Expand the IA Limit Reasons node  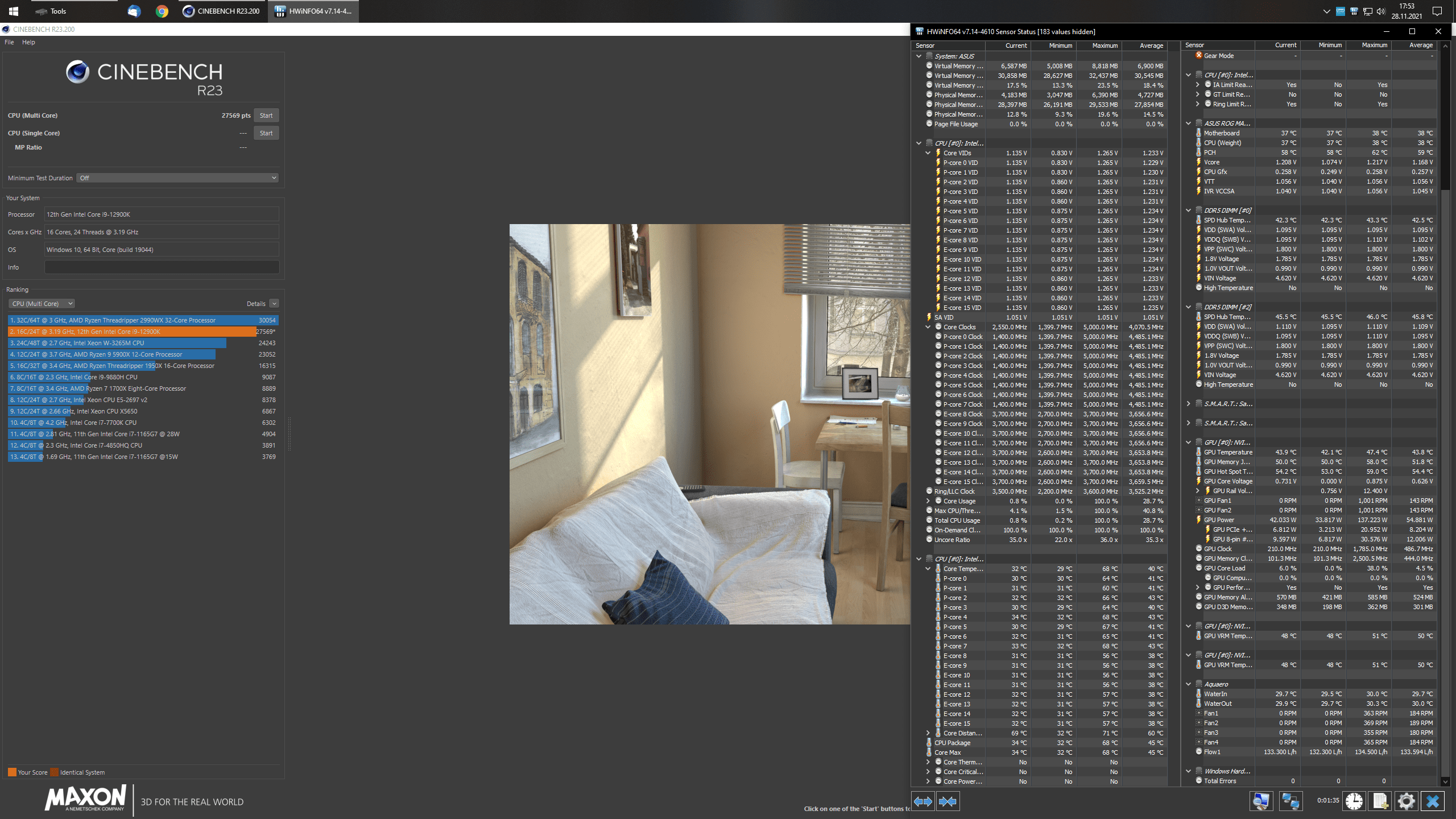point(1198,85)
